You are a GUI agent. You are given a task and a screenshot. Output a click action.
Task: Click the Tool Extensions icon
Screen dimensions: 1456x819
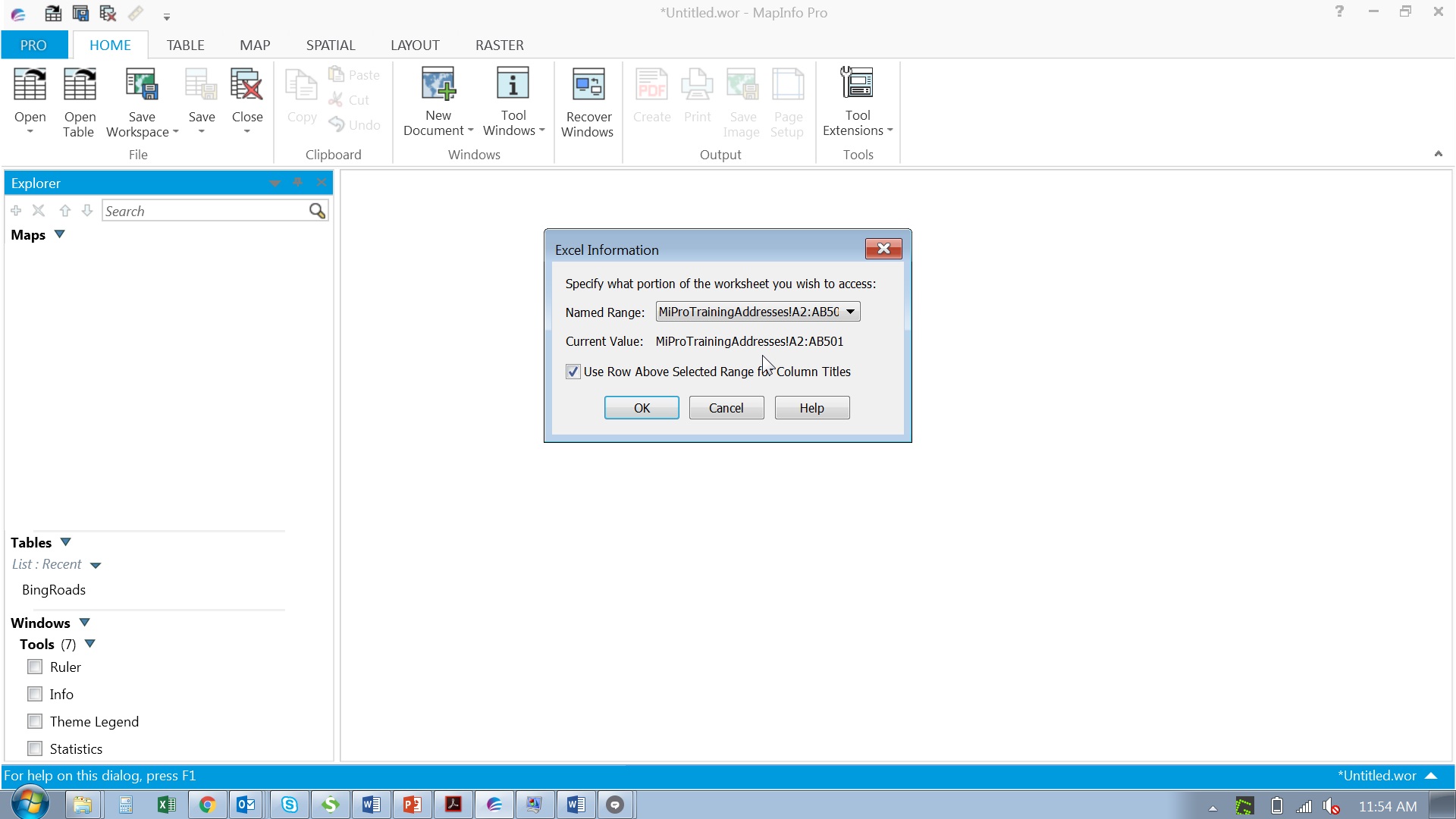pyautogui.click(x=857, y=102)
